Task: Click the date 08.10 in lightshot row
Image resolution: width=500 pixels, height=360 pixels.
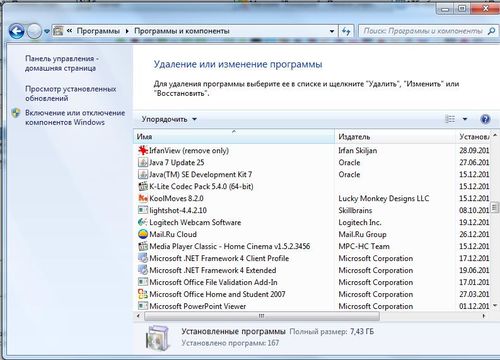Action: (x=474, y=210)
